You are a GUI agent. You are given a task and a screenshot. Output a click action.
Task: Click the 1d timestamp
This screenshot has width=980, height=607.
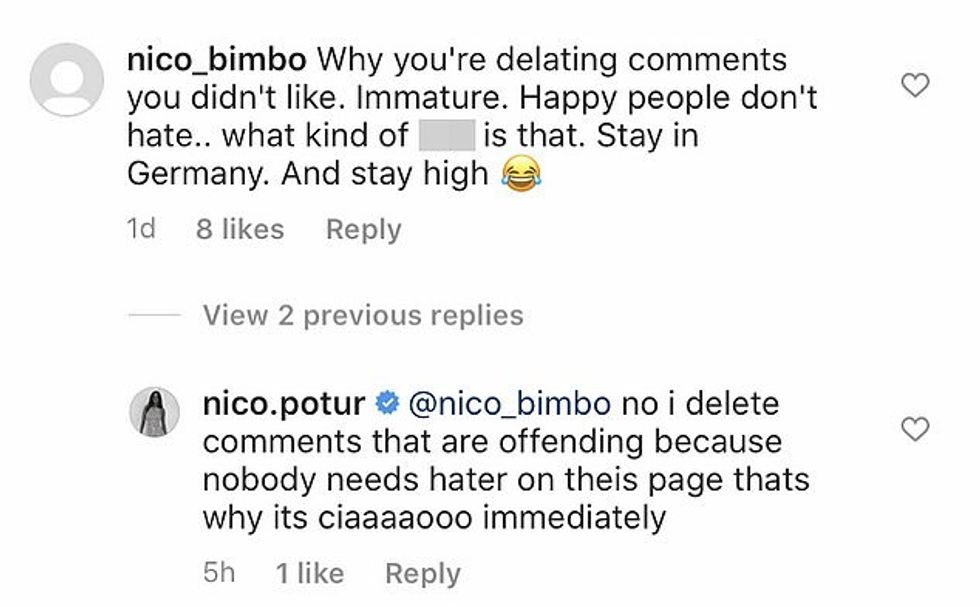[142, 230]
